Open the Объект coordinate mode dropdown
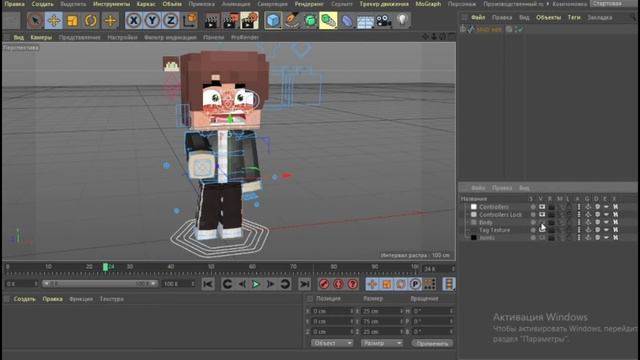Screen dimensions: 640x360 tap(332, 343)
